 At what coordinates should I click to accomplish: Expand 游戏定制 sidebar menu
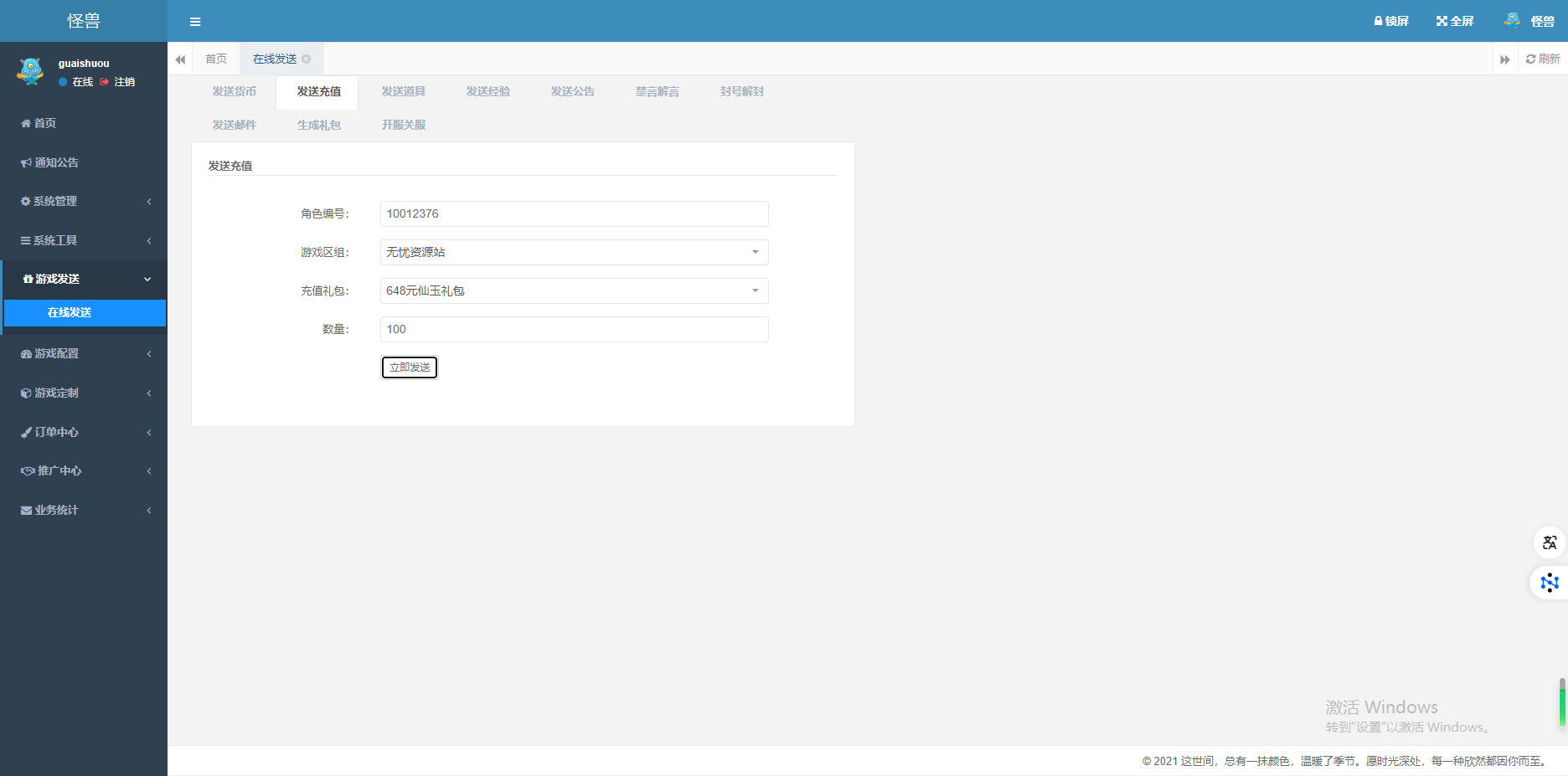pos(84,393)
